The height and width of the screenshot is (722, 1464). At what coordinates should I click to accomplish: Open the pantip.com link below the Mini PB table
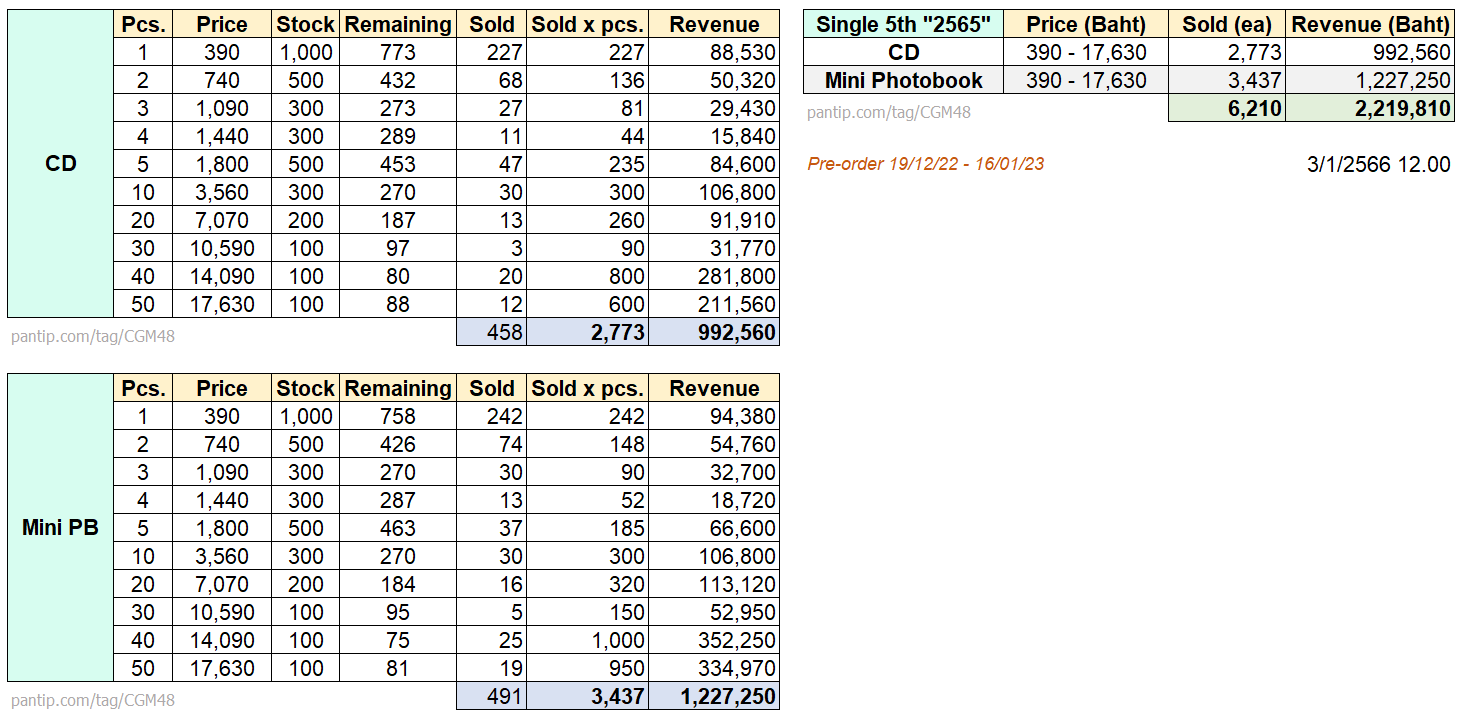tap(92, 700)
